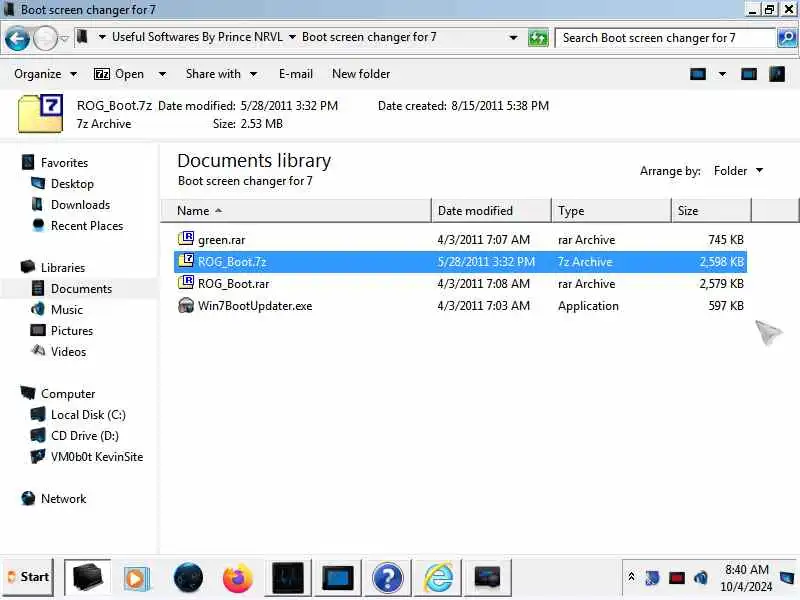This screenshot has height=600, width=800.
Task: Open the Organize menu
Action: click(45, 74)
